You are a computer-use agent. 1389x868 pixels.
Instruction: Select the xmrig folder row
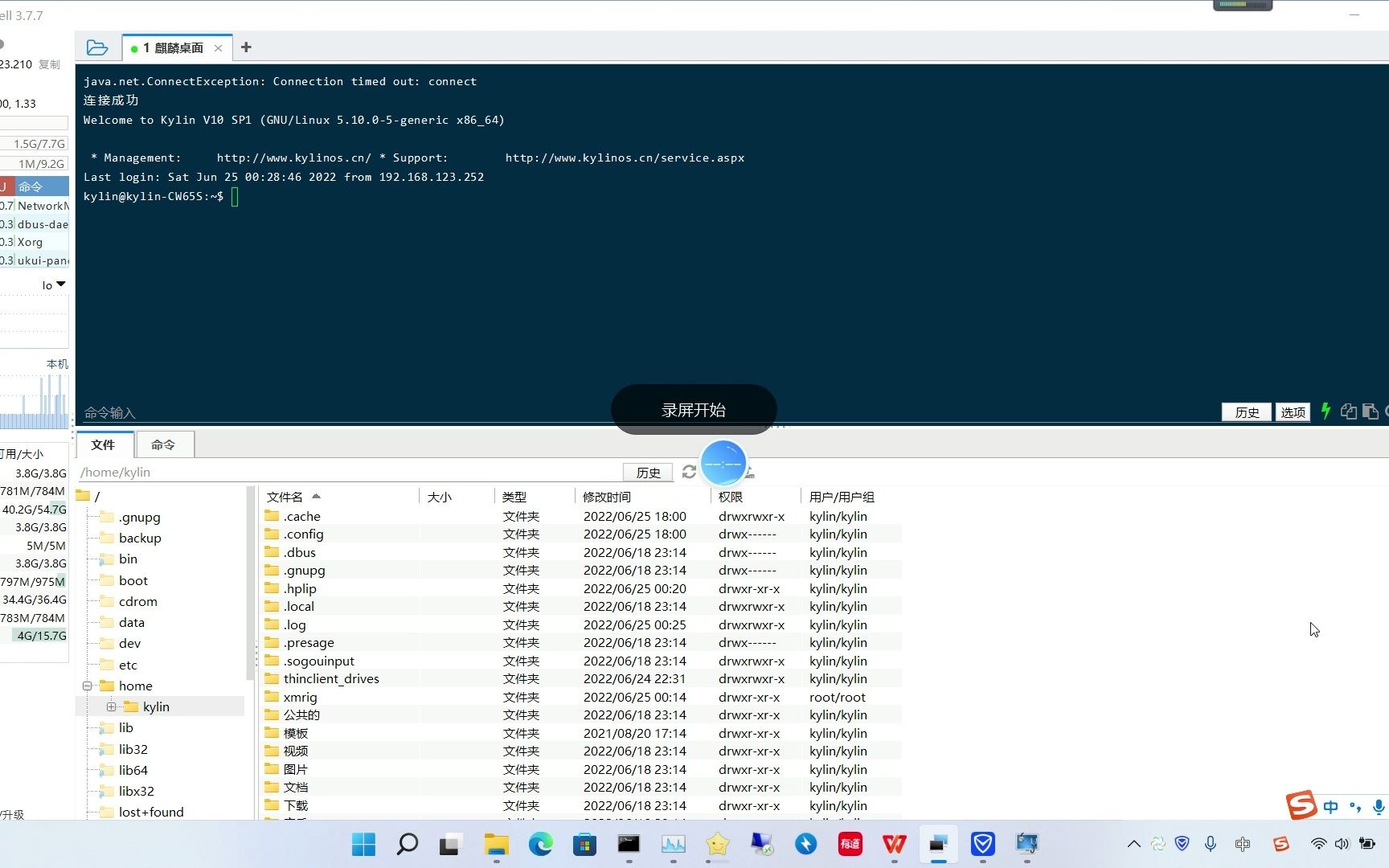tap(582, 697)
